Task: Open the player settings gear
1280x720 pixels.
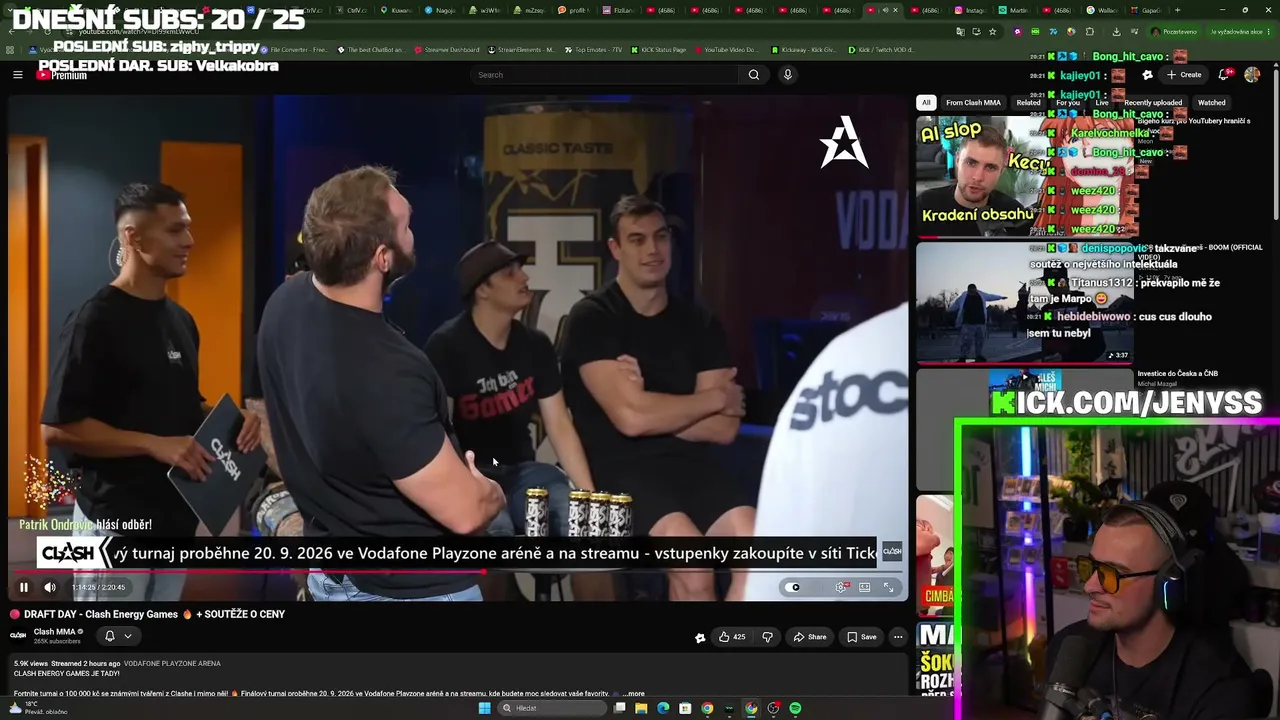Action: click(x=841, y=587)
